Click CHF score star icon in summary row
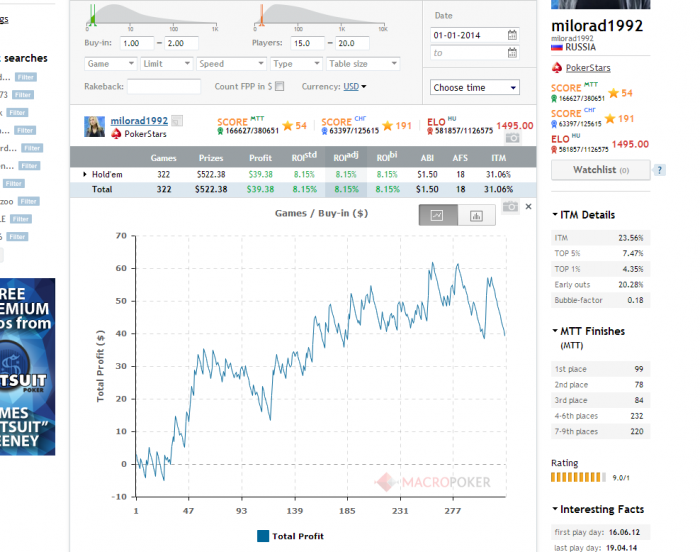 tap(388, 126)
